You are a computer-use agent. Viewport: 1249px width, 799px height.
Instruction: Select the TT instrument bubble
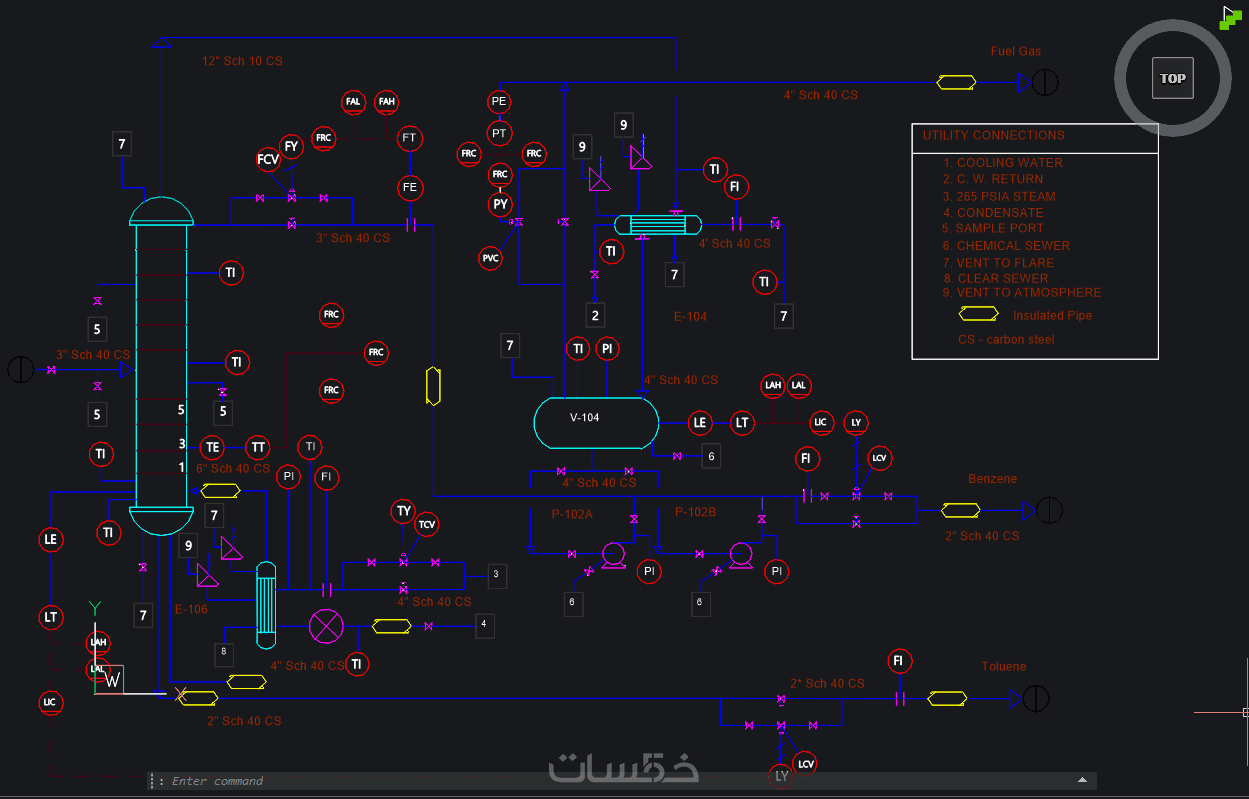click(x=258, y=447)
